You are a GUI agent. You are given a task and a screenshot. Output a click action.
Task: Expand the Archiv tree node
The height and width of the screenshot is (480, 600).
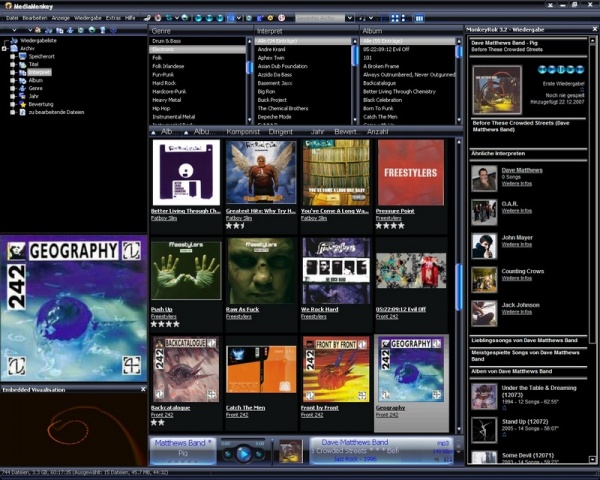point(5,47)
